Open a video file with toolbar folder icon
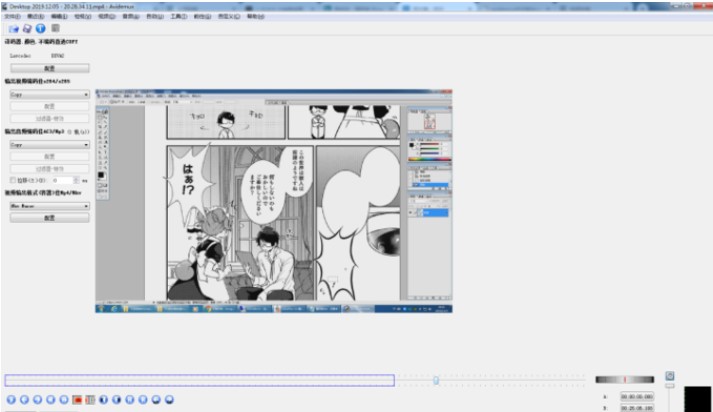 point(14,29)
